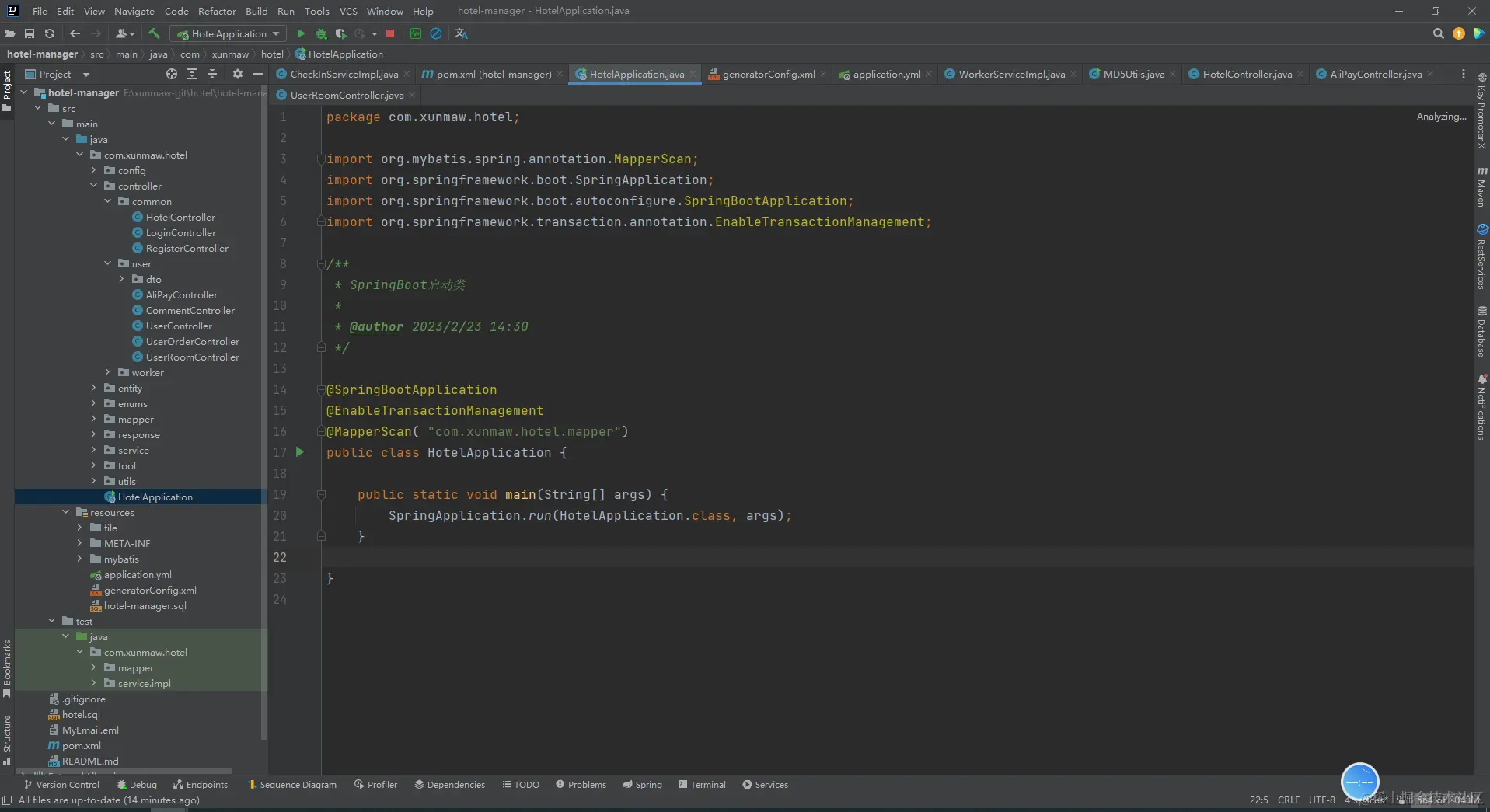Open the HotelApplication run configuration dropdown
Viewport: 1490px width, 812px height.
pos(229,33)
